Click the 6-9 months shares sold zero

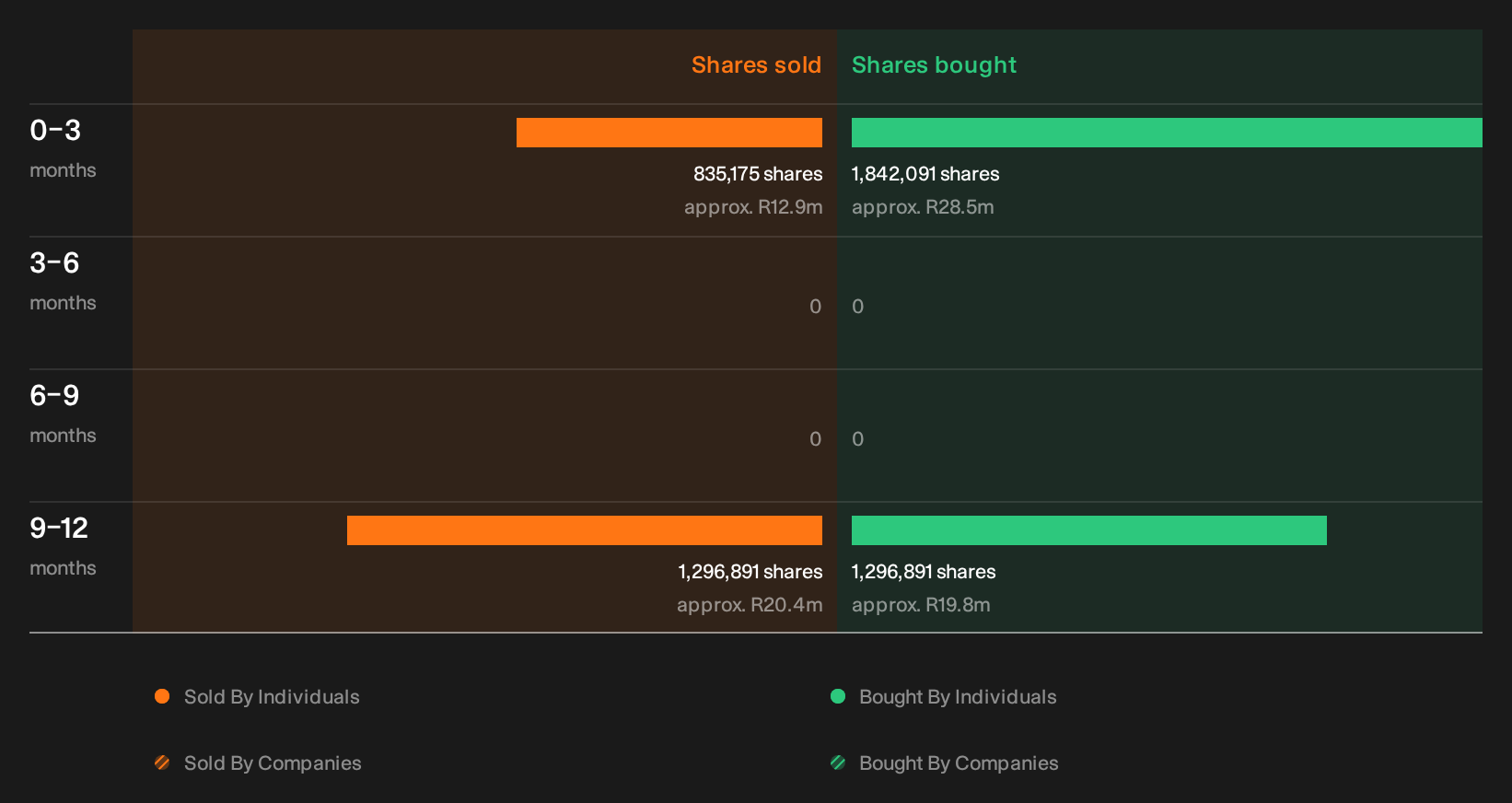pos(816,439)
